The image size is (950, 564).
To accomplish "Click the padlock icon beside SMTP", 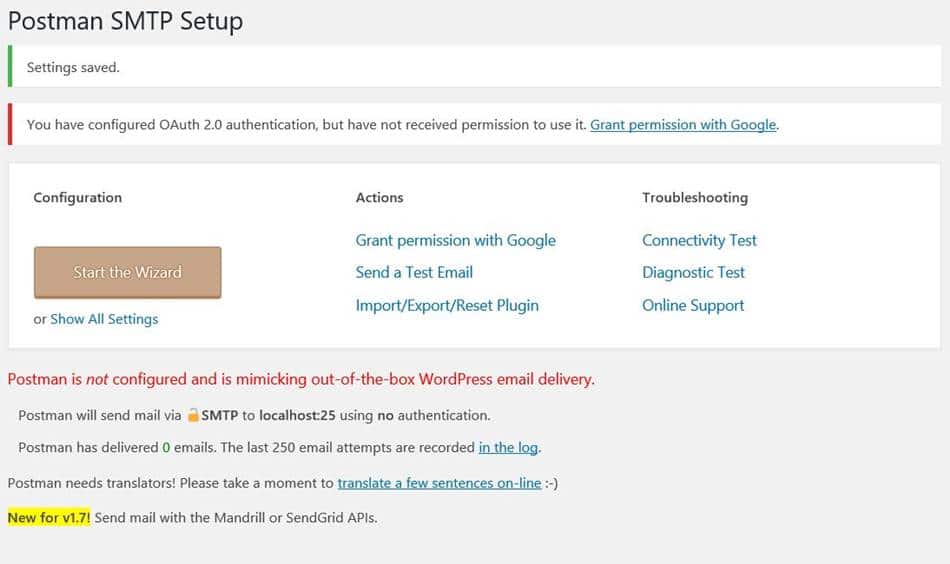I will 193,415.
